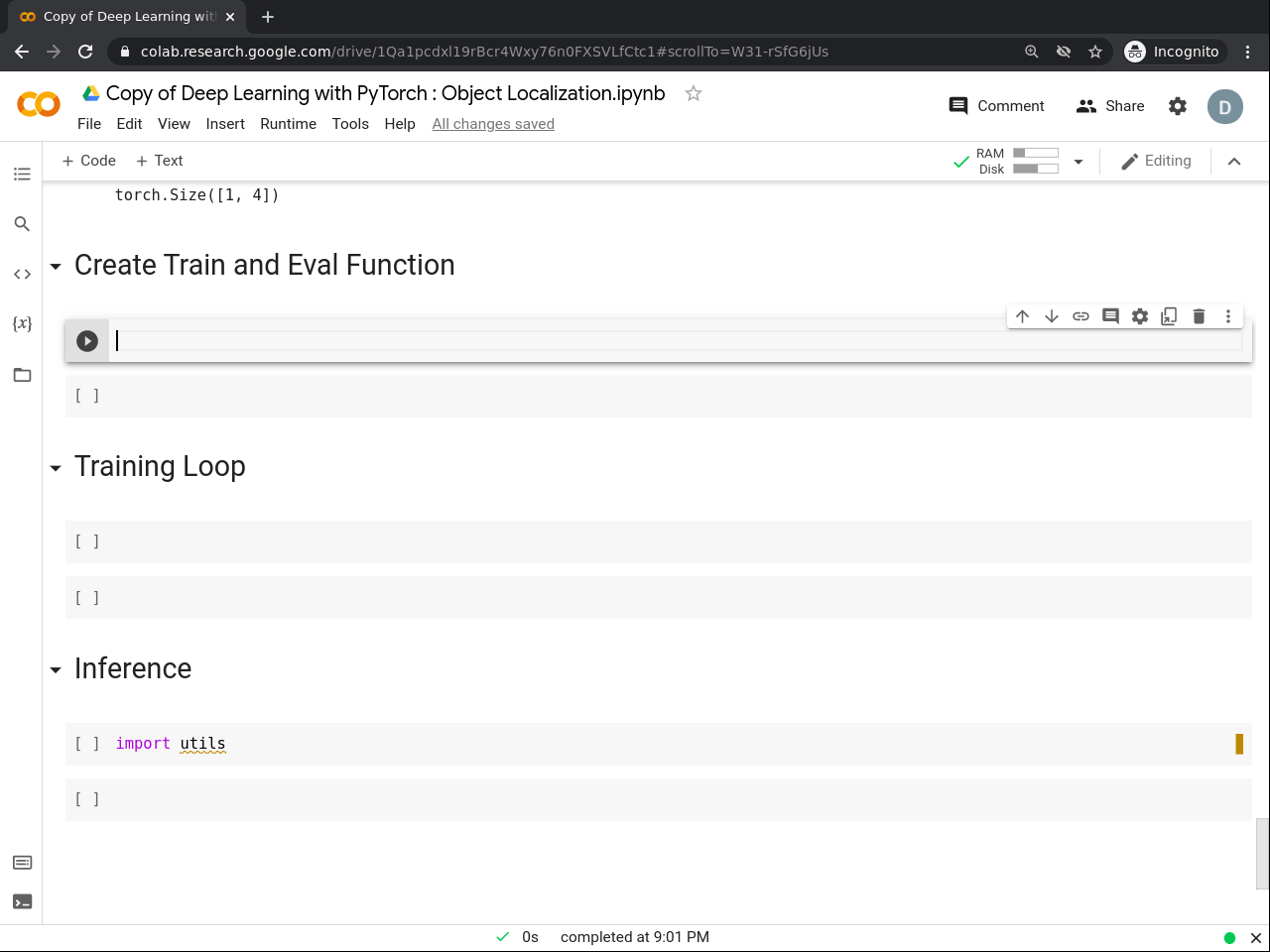This screenshot has width=1270, height=952.
Task: Open the Table of contents sidebar
Action: [22, 174]
